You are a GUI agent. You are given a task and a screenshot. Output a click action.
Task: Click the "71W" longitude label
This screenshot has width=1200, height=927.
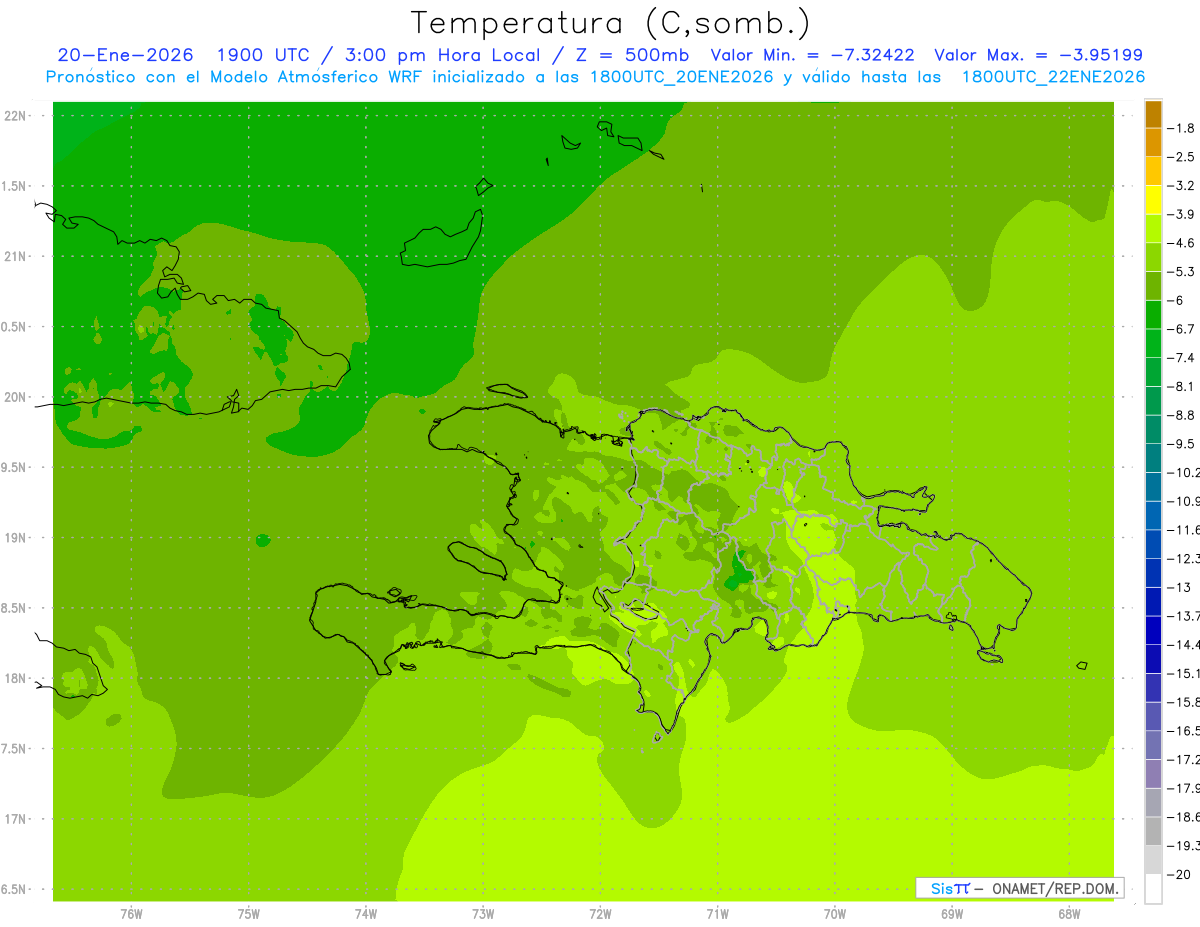click(x=717, y=913)
